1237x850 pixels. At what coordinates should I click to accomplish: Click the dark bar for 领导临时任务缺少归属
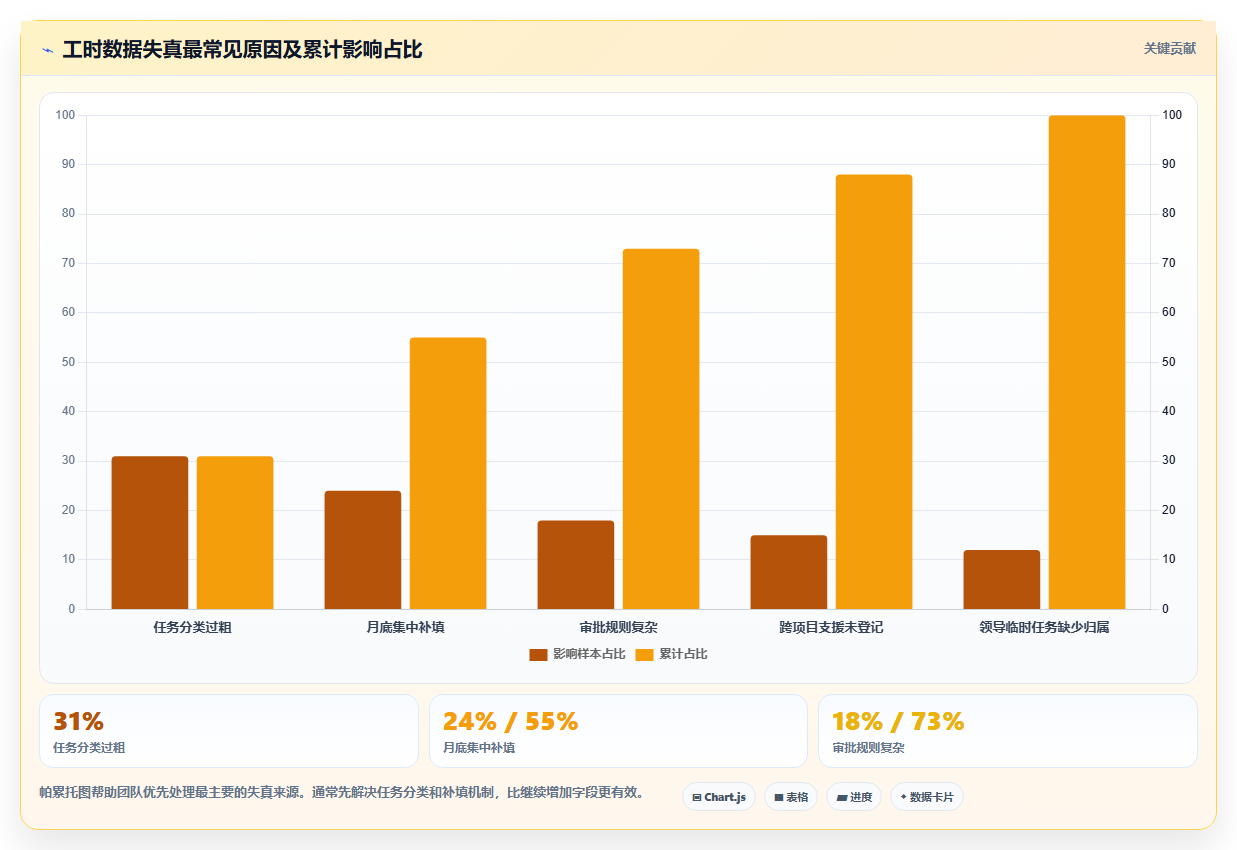(1002, 580)
